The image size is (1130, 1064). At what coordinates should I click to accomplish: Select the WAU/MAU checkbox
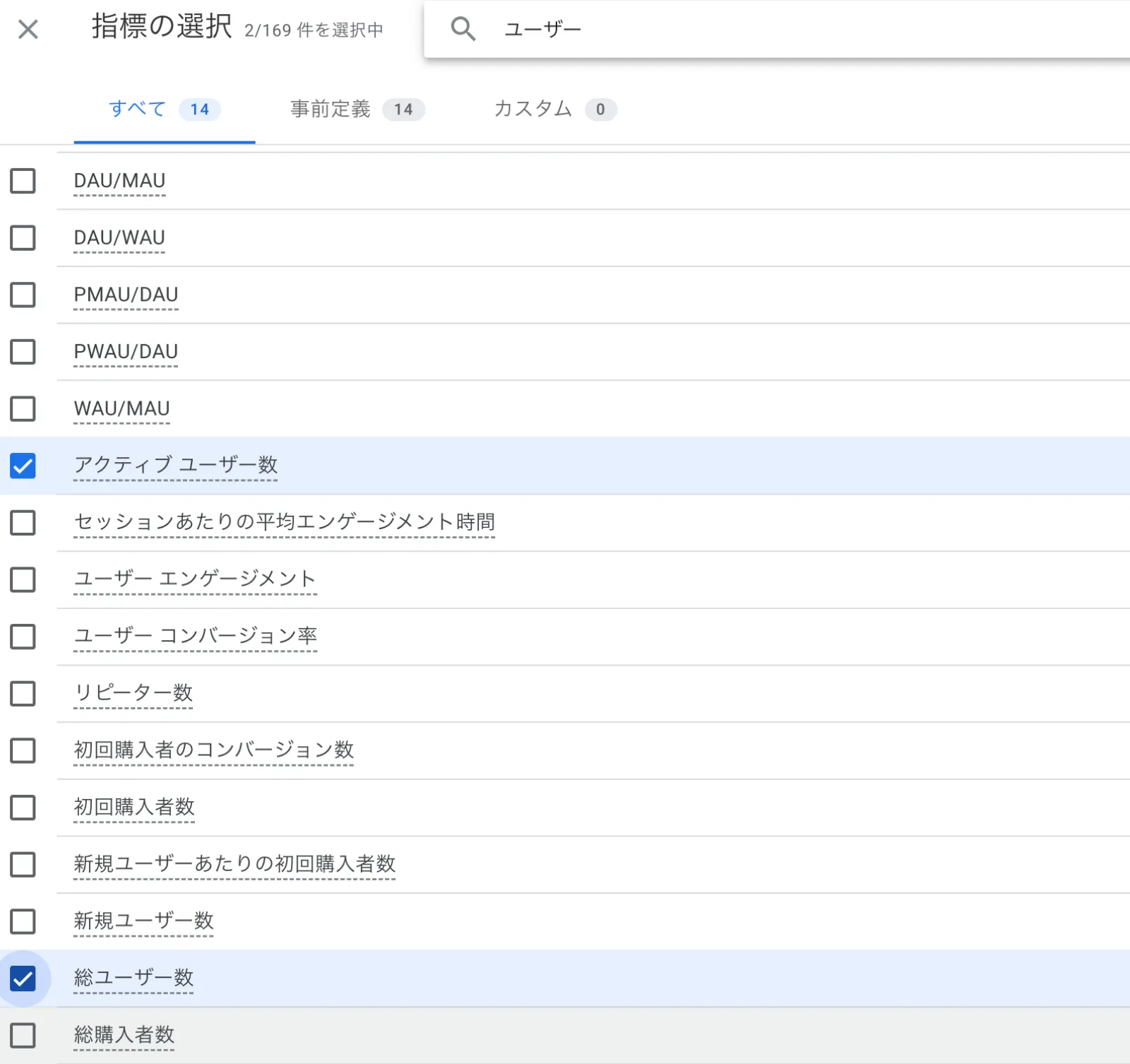[x=23, y=409]
